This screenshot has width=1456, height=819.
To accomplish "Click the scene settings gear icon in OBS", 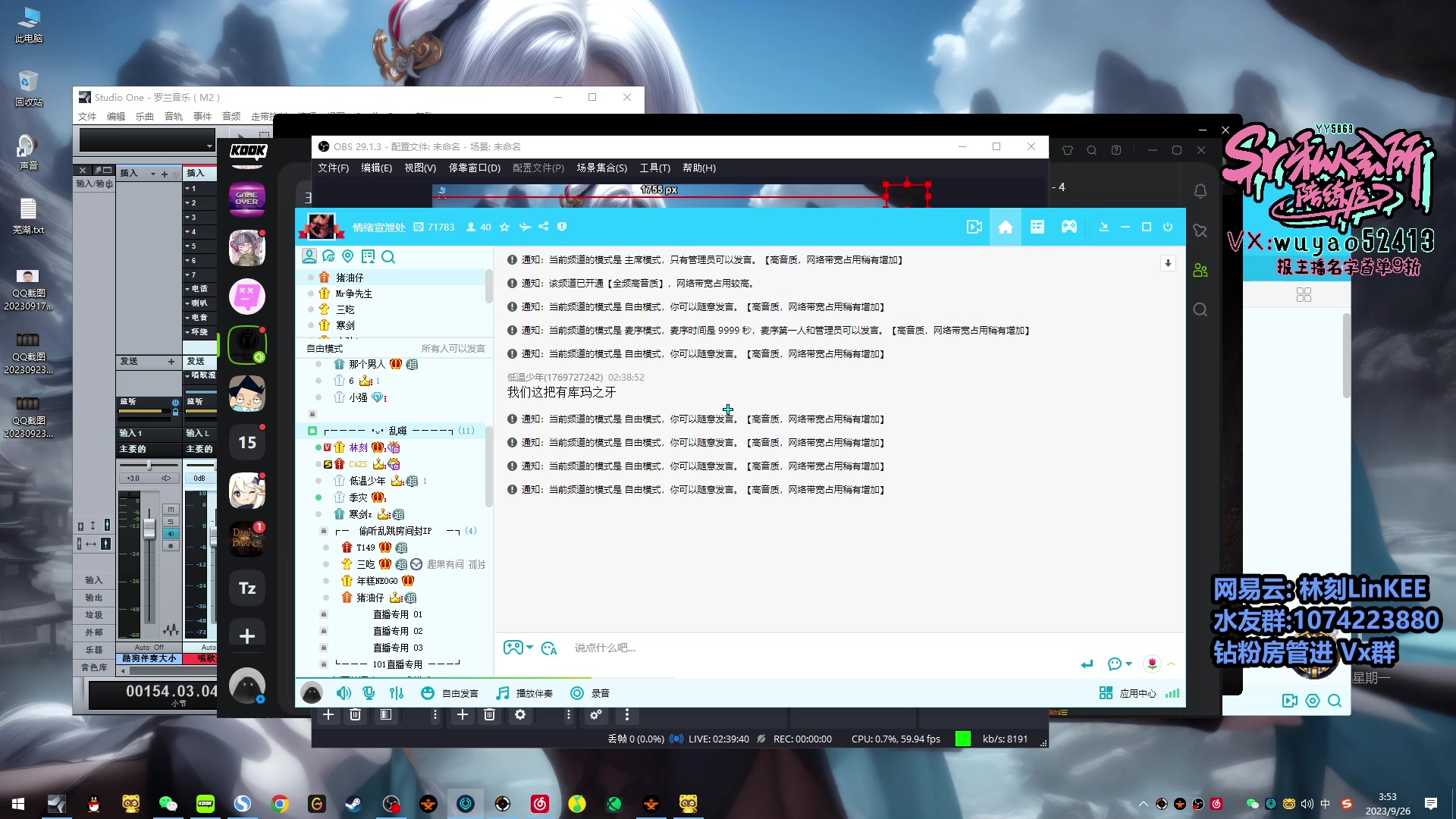I will click(520, 714).
